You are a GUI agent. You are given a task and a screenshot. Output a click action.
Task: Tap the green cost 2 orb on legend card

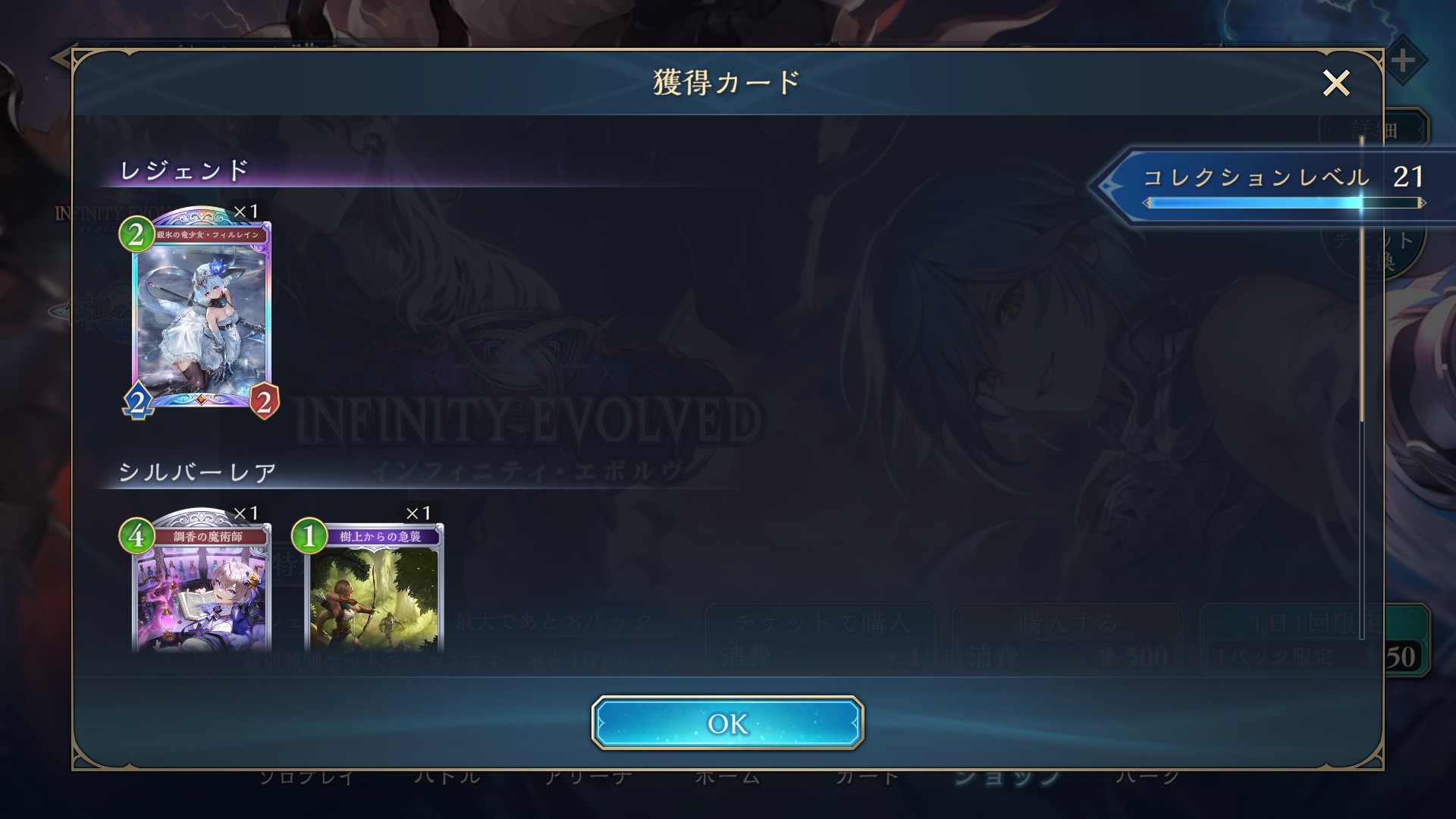click(136, 234)
